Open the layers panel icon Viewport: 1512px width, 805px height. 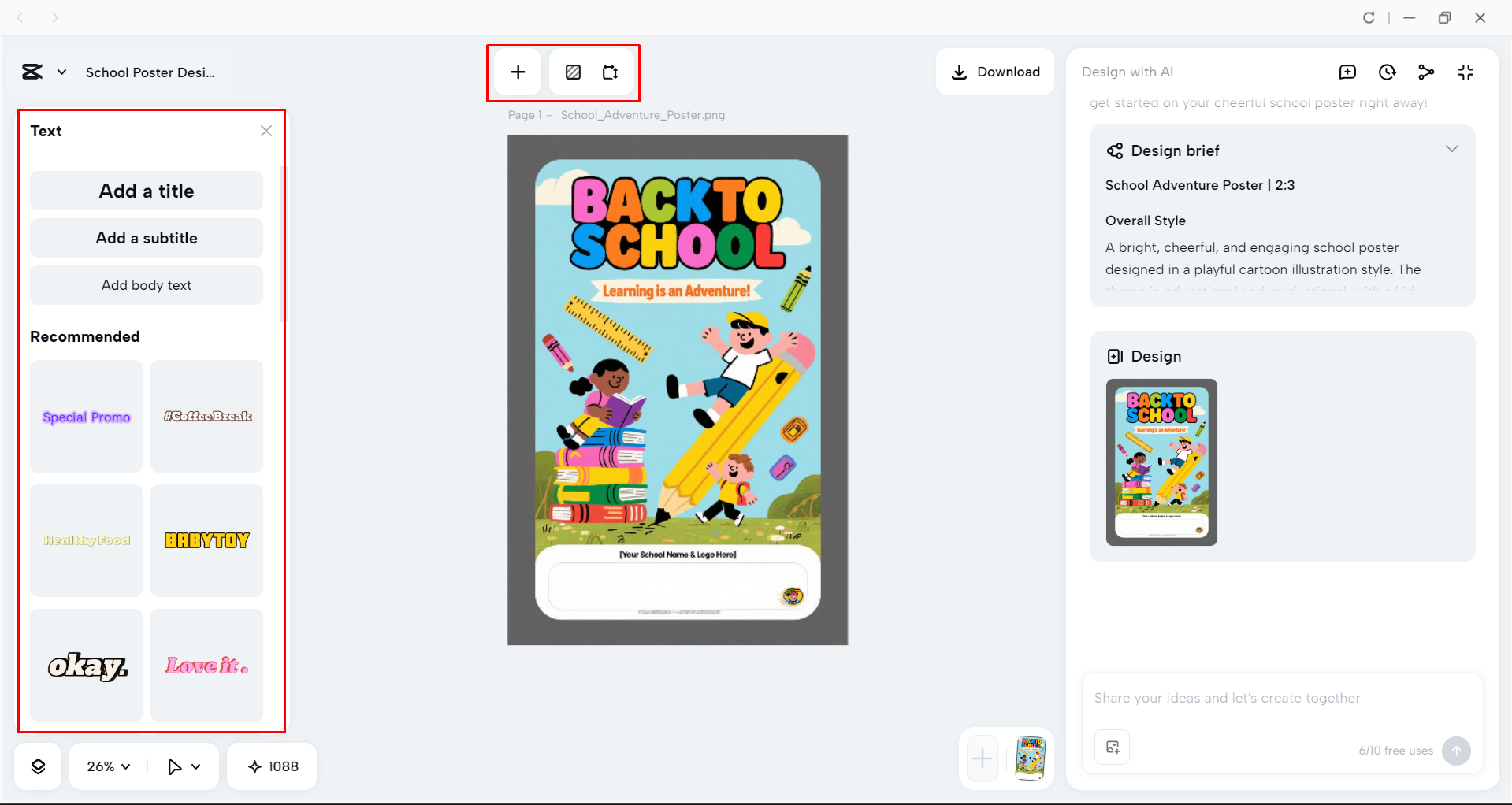tap(37, 766)
